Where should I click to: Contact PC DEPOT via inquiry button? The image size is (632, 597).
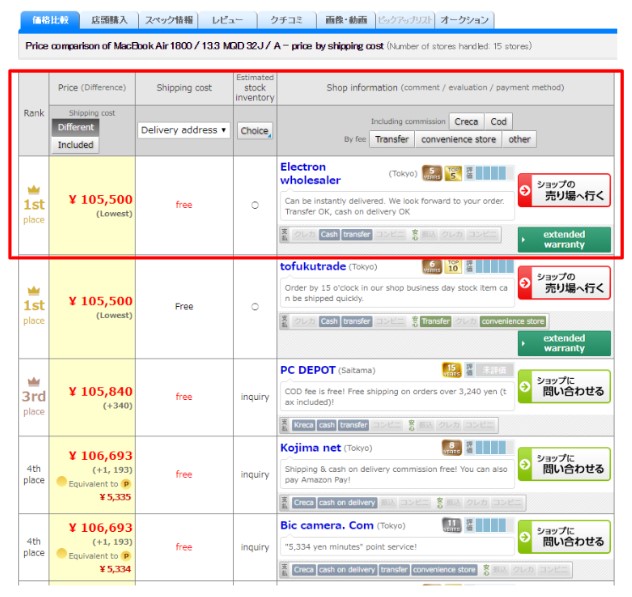point(564,386)
